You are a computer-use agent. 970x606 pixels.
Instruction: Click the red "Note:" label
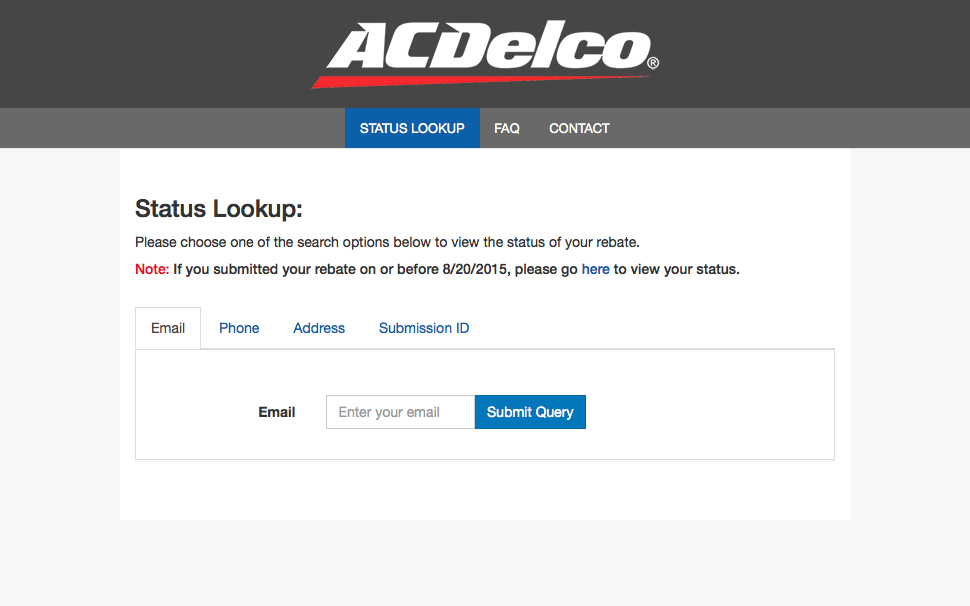152,269
